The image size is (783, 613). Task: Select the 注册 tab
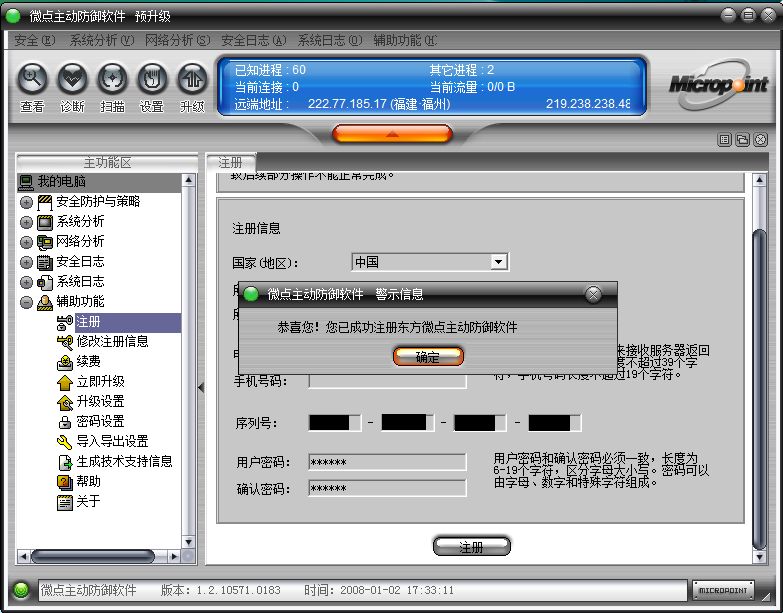tap(231, 162)
